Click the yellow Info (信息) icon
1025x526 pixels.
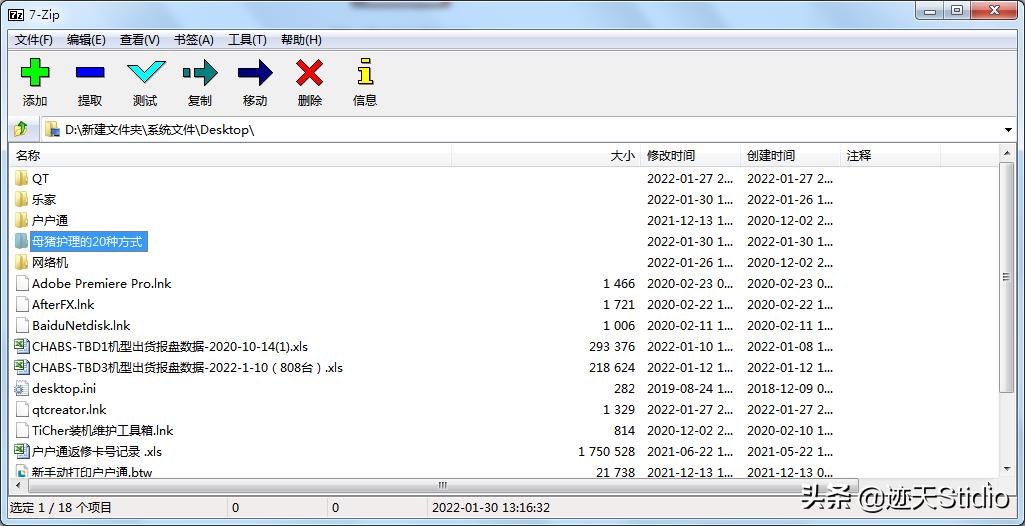pyautogui.click(x=365, y=72)
